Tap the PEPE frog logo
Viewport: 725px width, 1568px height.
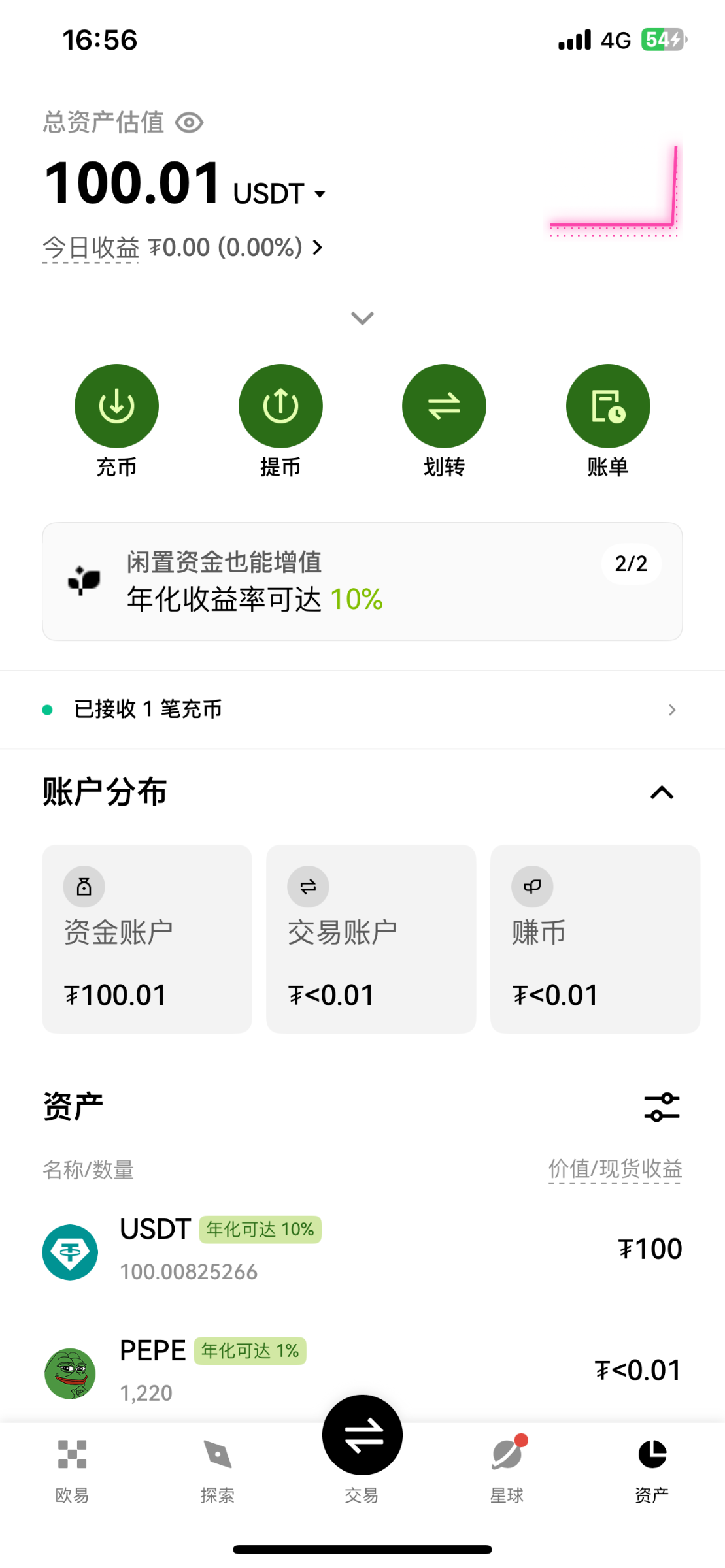pyautogui.click(x=70, y=1373)
